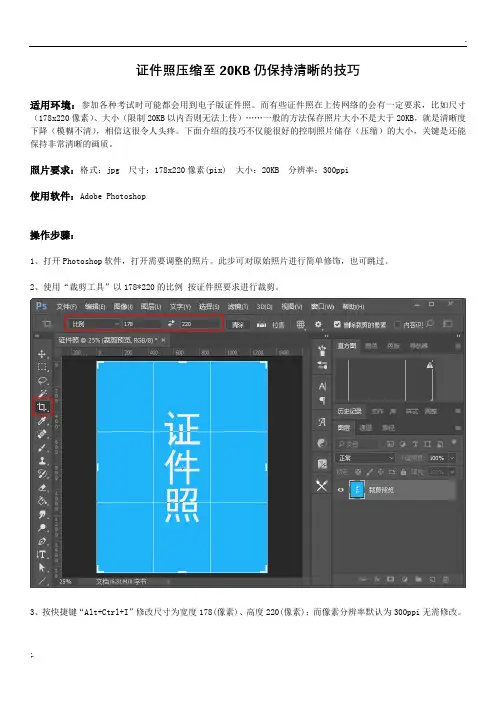Screen dimensions: 496x702
Task: Open the 3D(D) menu
Action: 265,307
